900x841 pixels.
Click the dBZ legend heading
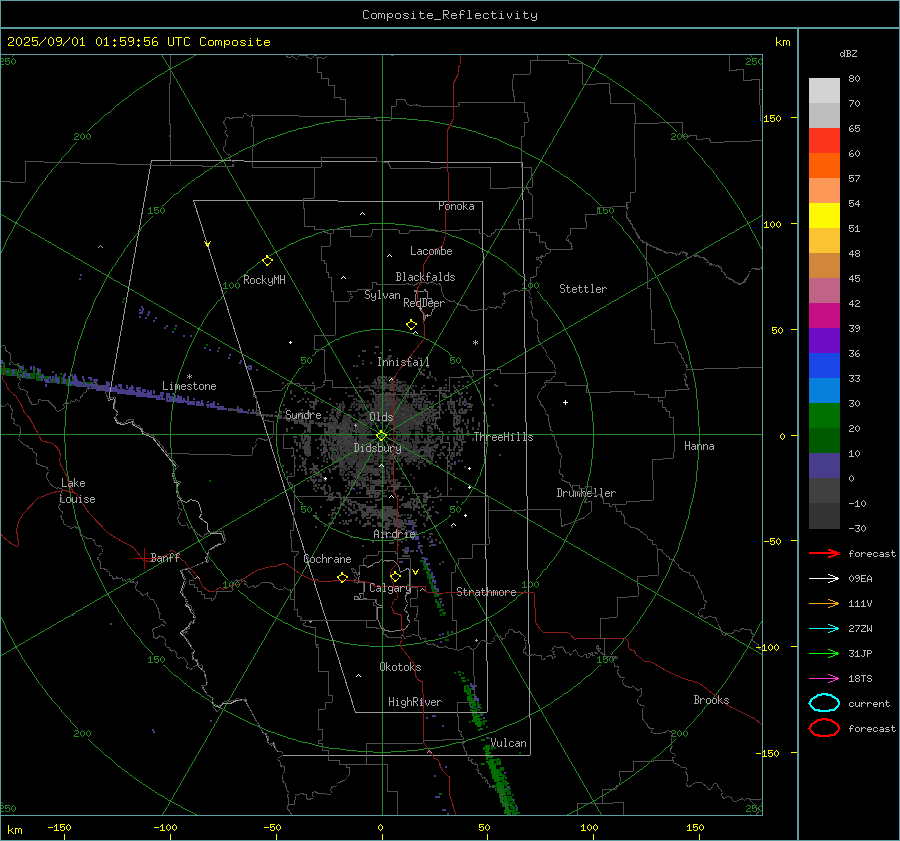pos(848,53)
